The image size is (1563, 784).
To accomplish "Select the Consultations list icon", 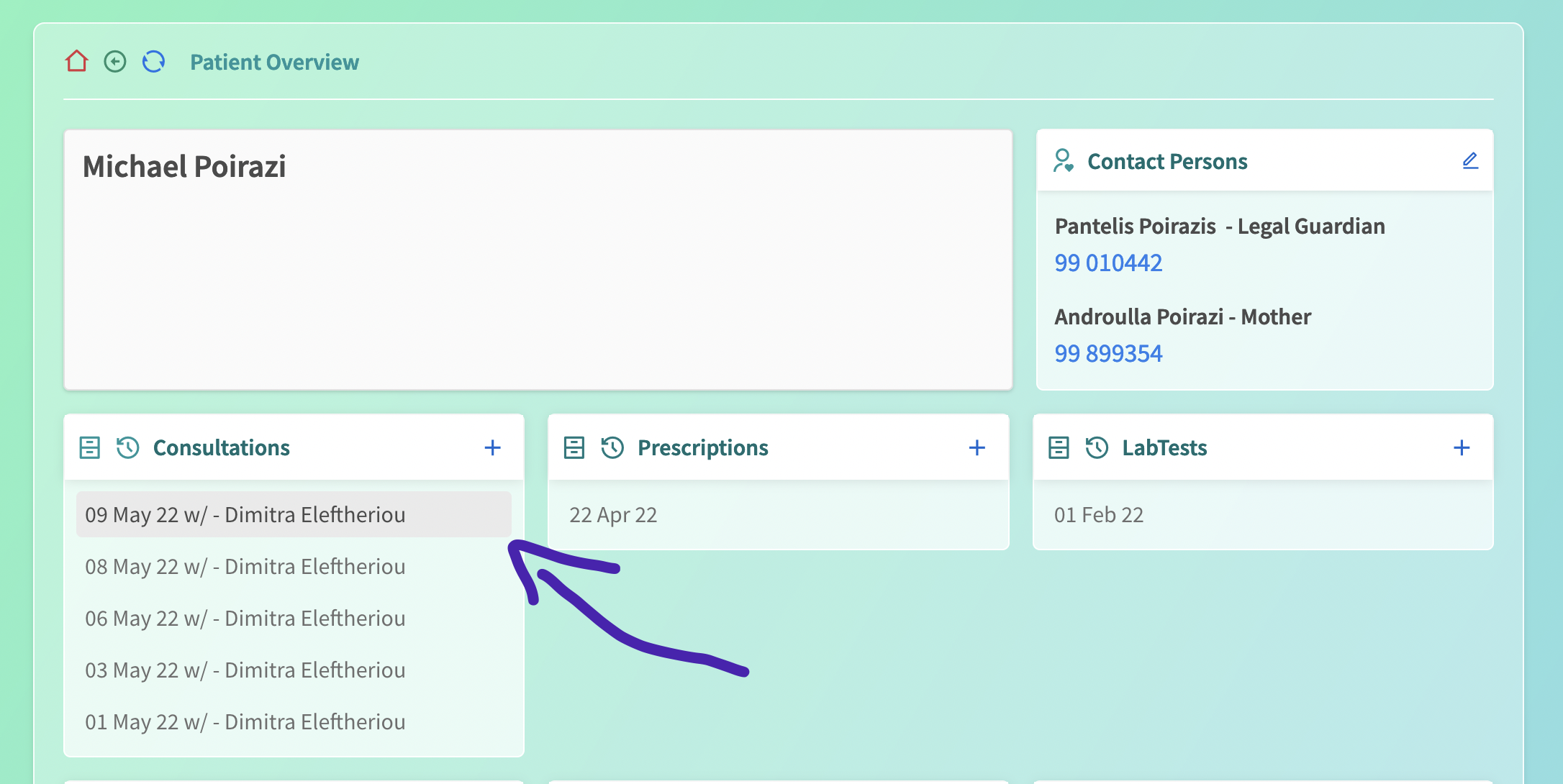I will pos(89,447).
